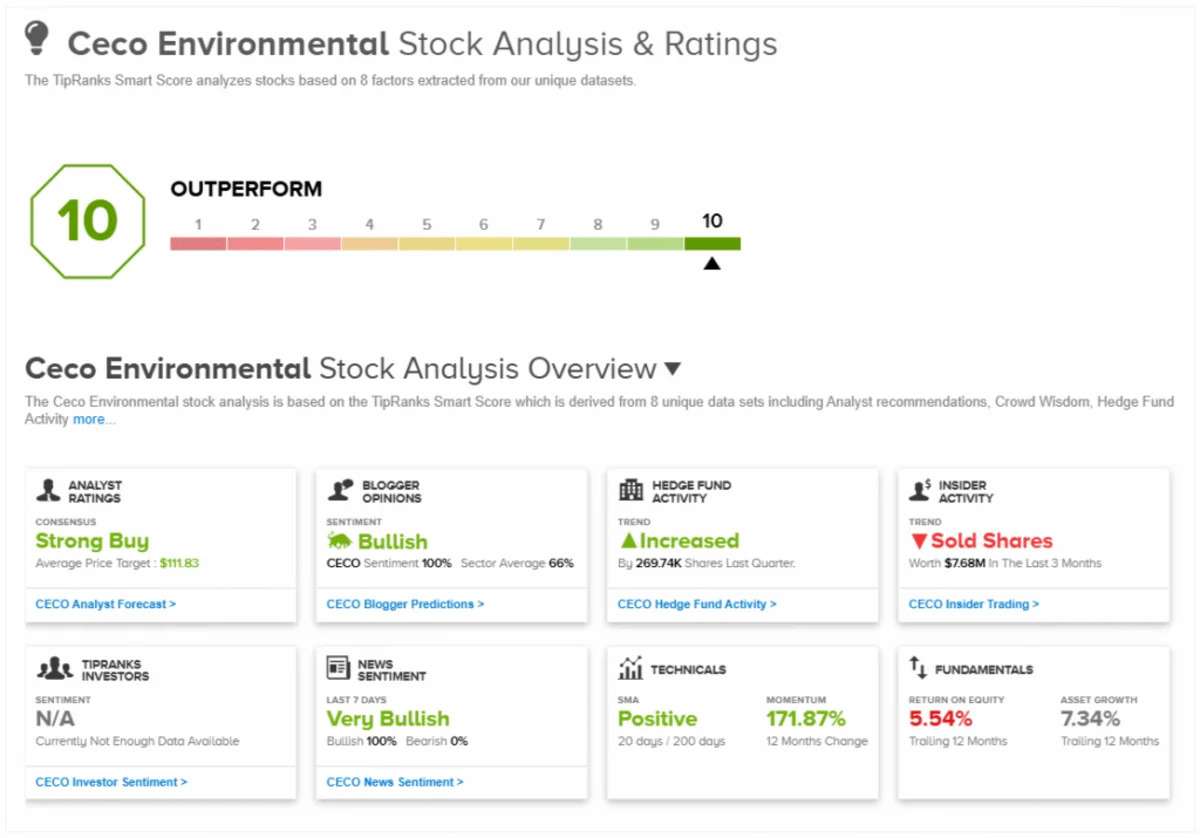Click the Increased trend text

coord(689,541)
